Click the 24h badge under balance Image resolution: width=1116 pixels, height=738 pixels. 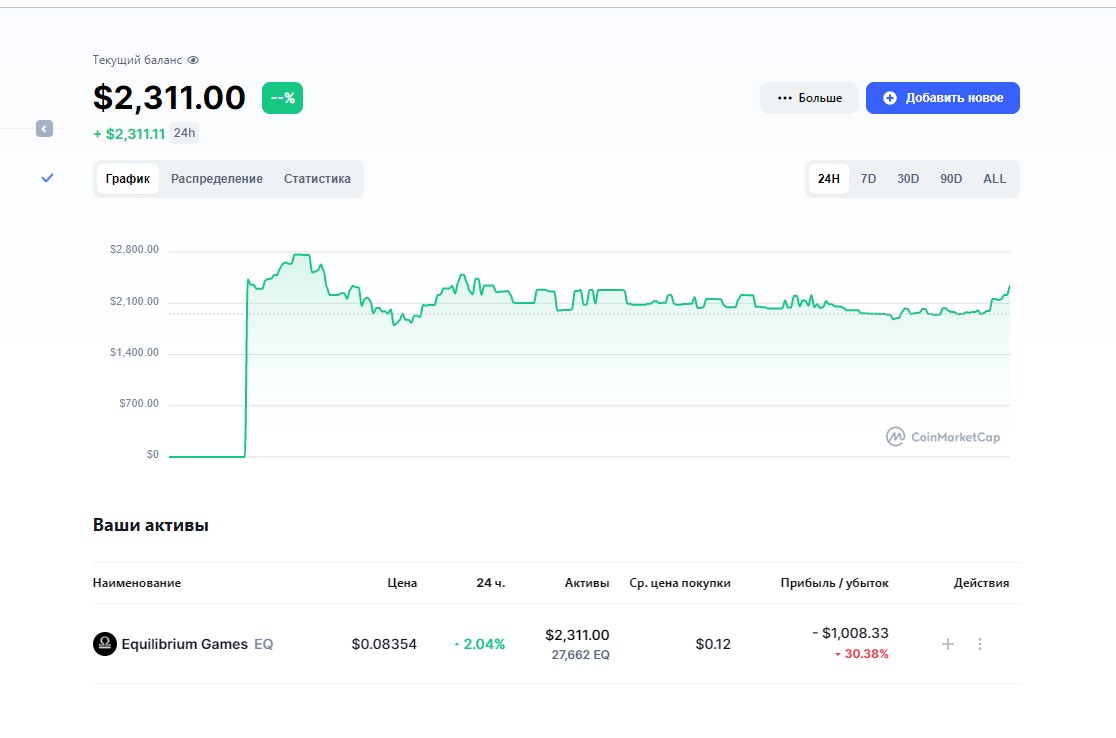point(184,133)
